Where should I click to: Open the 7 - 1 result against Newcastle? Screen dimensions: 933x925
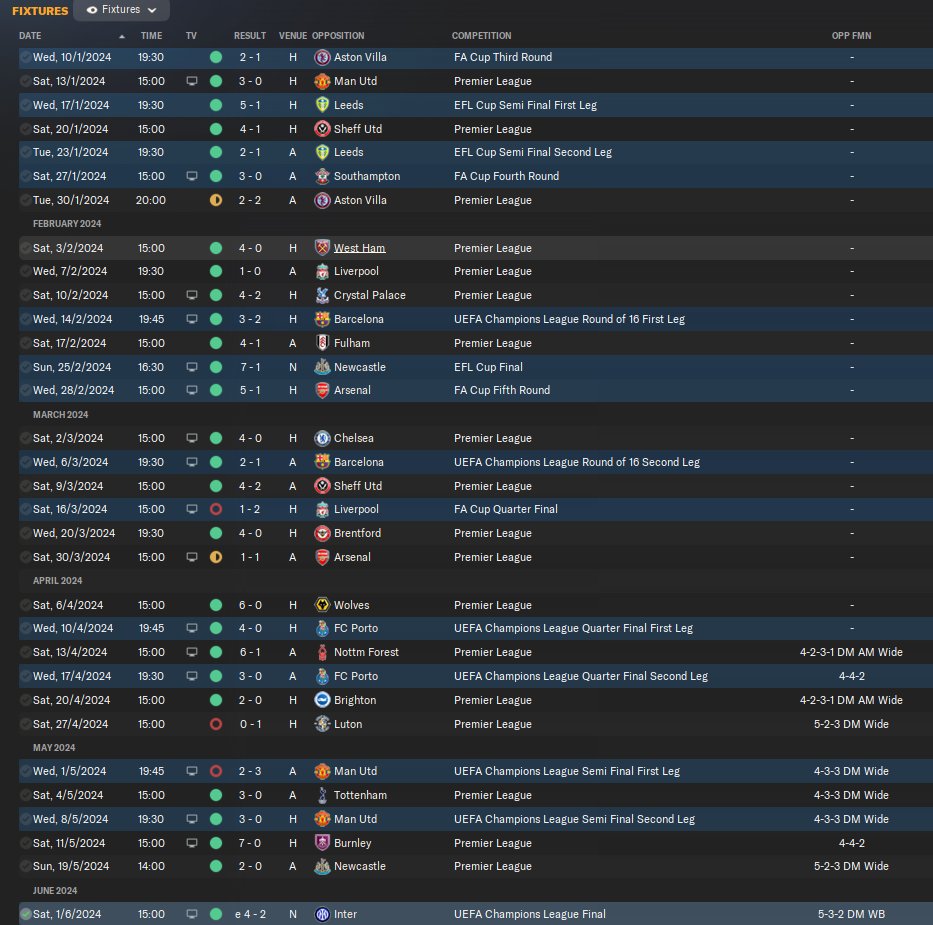pos(250,367)
